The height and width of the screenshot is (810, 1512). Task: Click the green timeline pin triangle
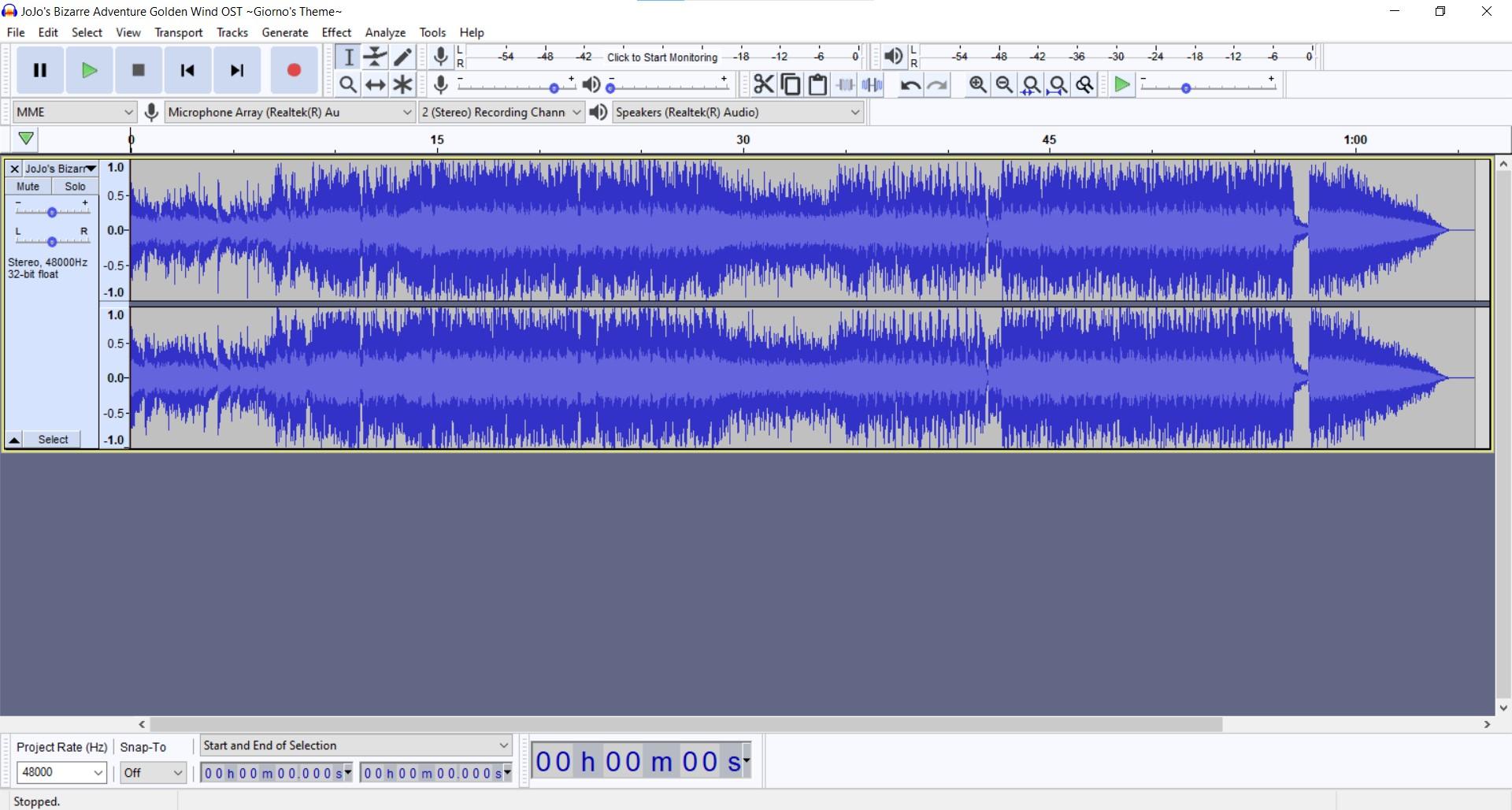(x=26, y=139)
